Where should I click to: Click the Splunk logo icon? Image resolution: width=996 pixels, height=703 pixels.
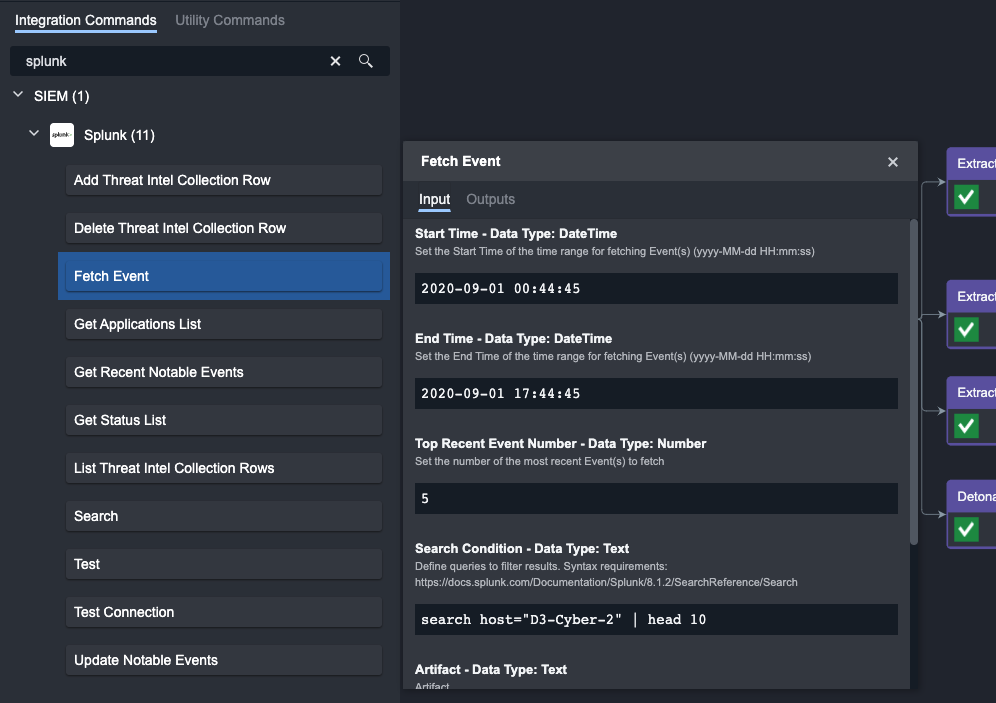pyautogui.click(x=62, y=135)
